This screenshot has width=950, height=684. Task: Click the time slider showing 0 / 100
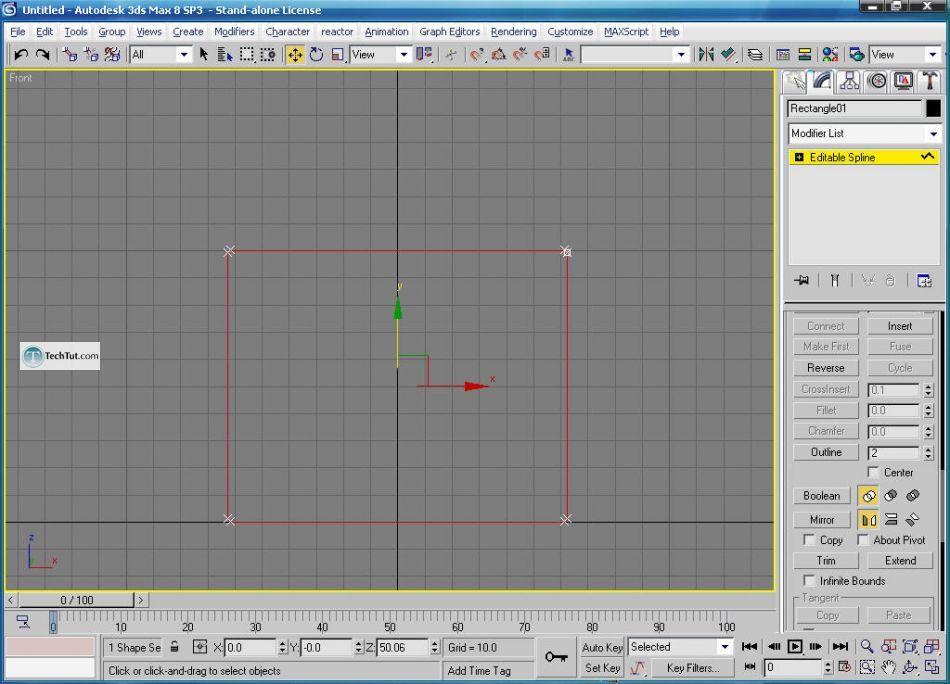(x=76, y=600)
